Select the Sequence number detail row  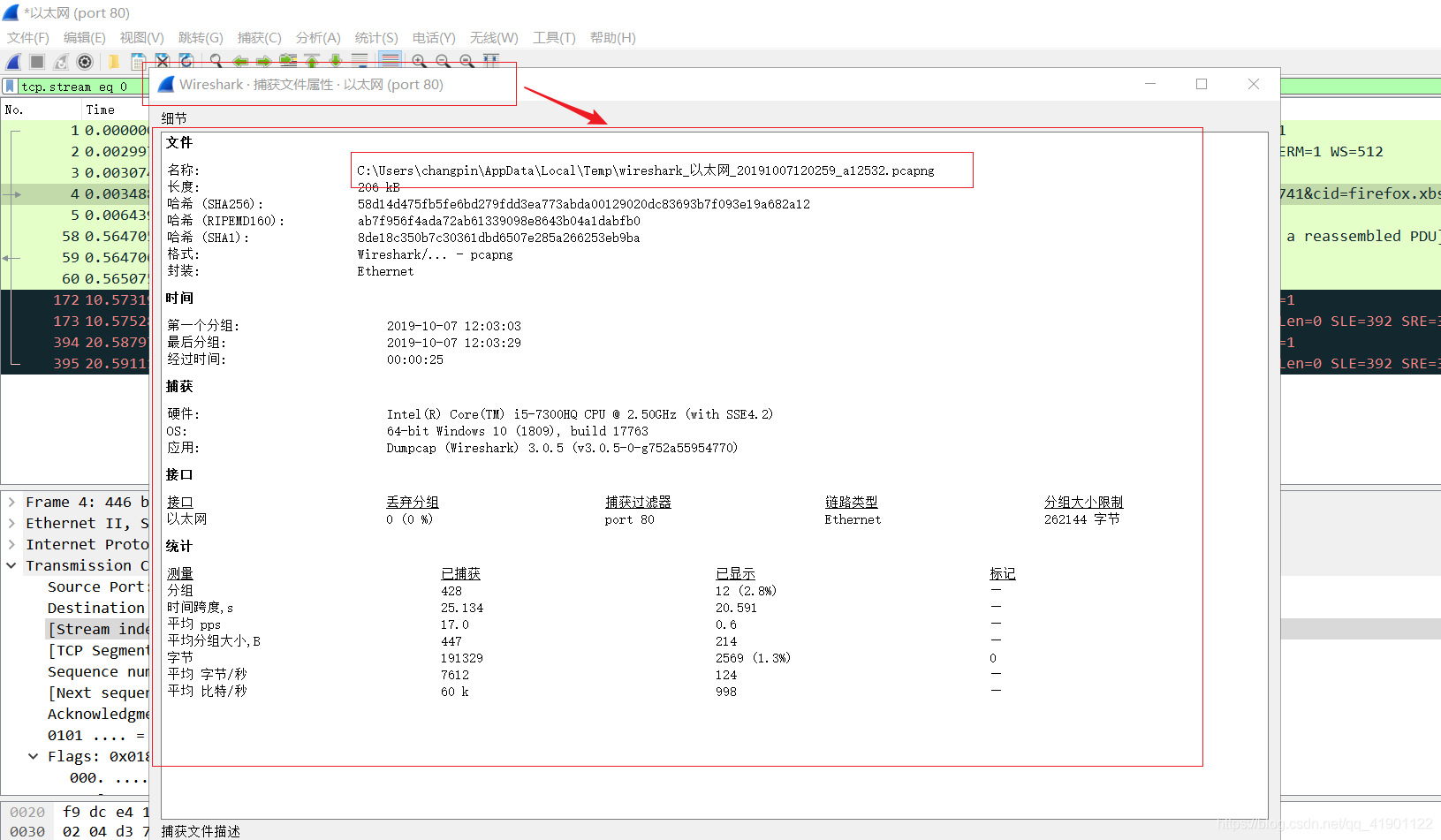tap(98, 671)
